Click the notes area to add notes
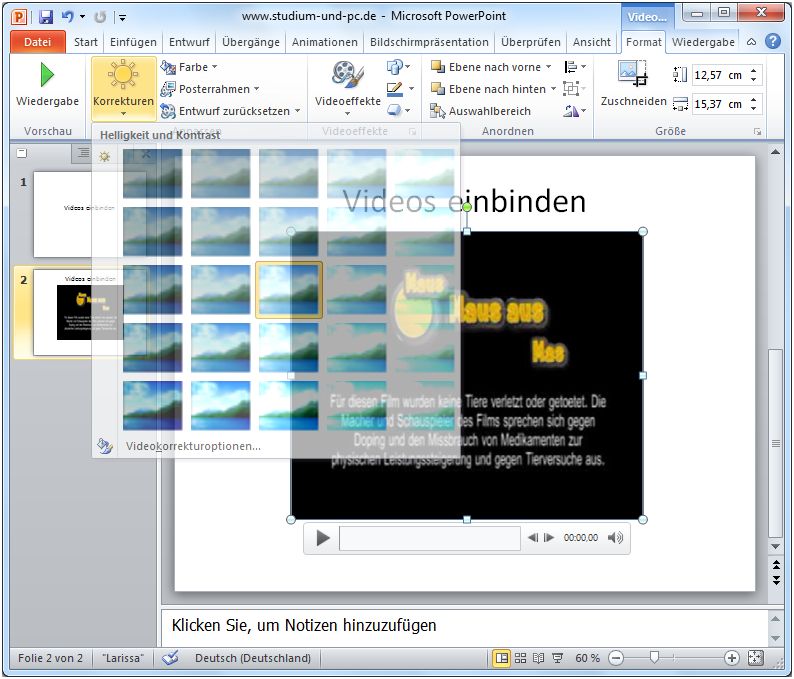The height and width of the screenshot is (679, 794). (x=466, y=626)
